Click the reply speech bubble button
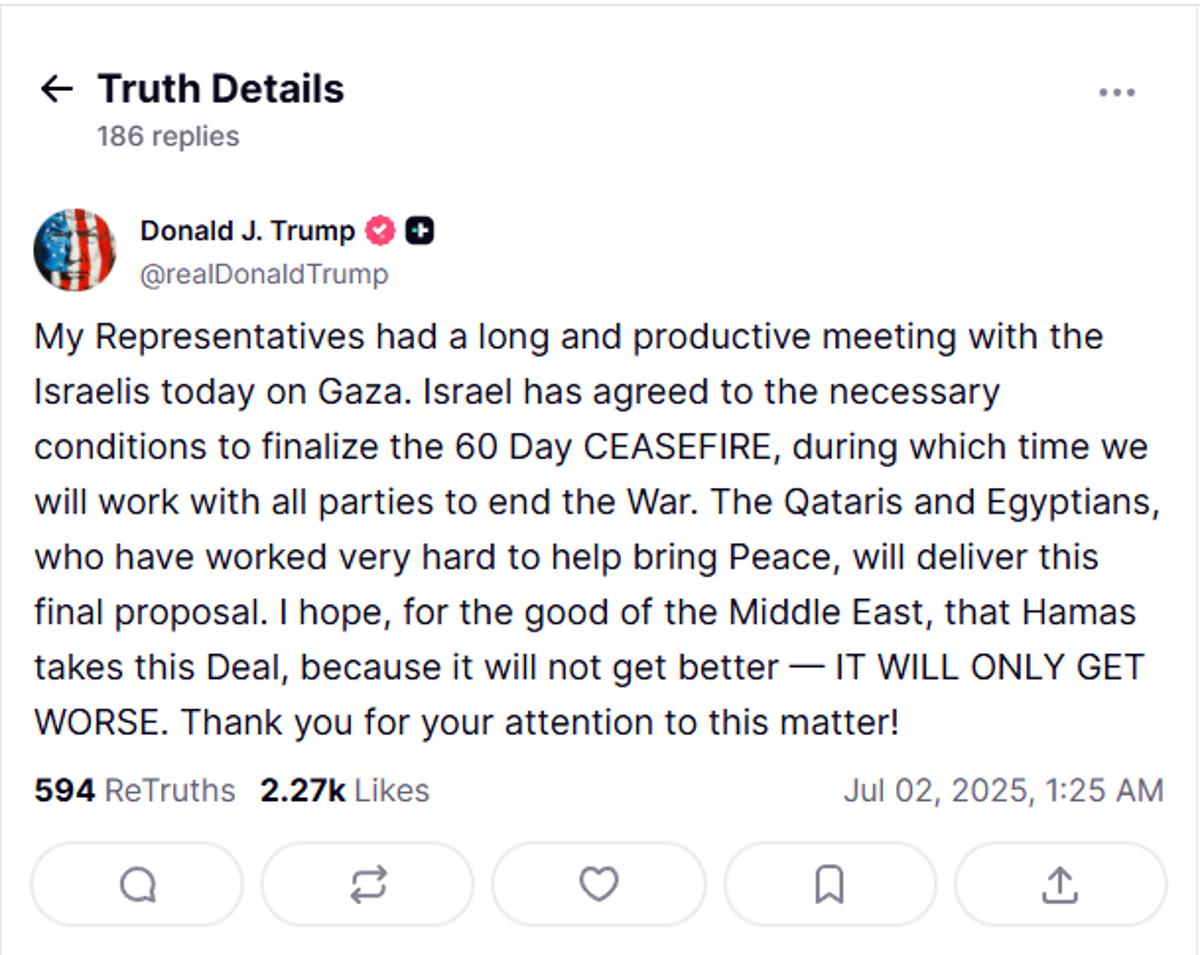Image resolution: width=1200 pixels, height=955 pixels. click(137, 884)
